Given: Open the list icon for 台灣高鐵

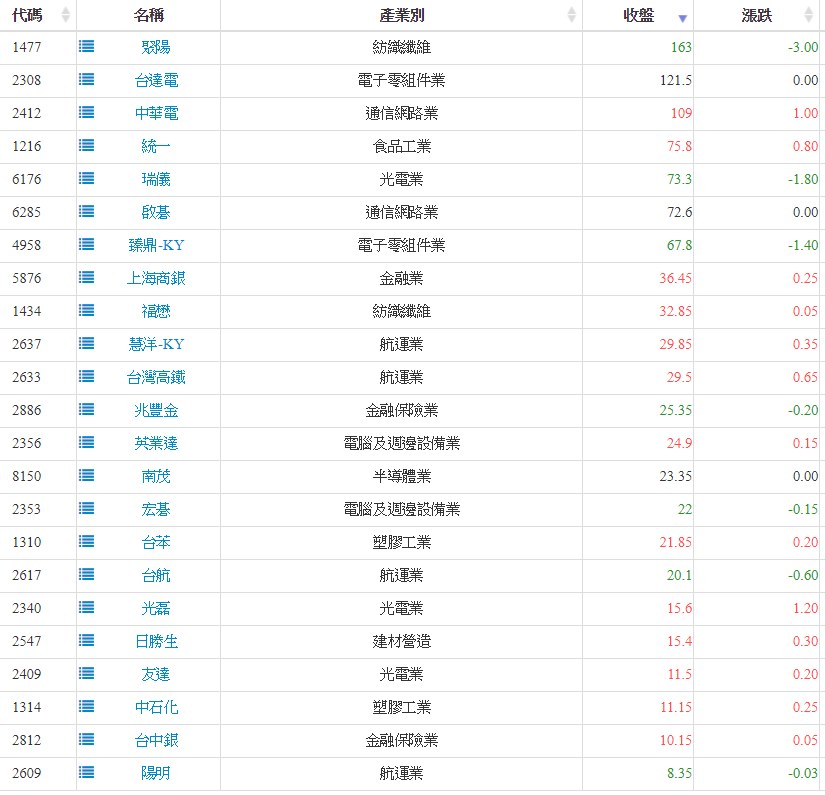Looking at the screenshot, I should click(87, 377).
